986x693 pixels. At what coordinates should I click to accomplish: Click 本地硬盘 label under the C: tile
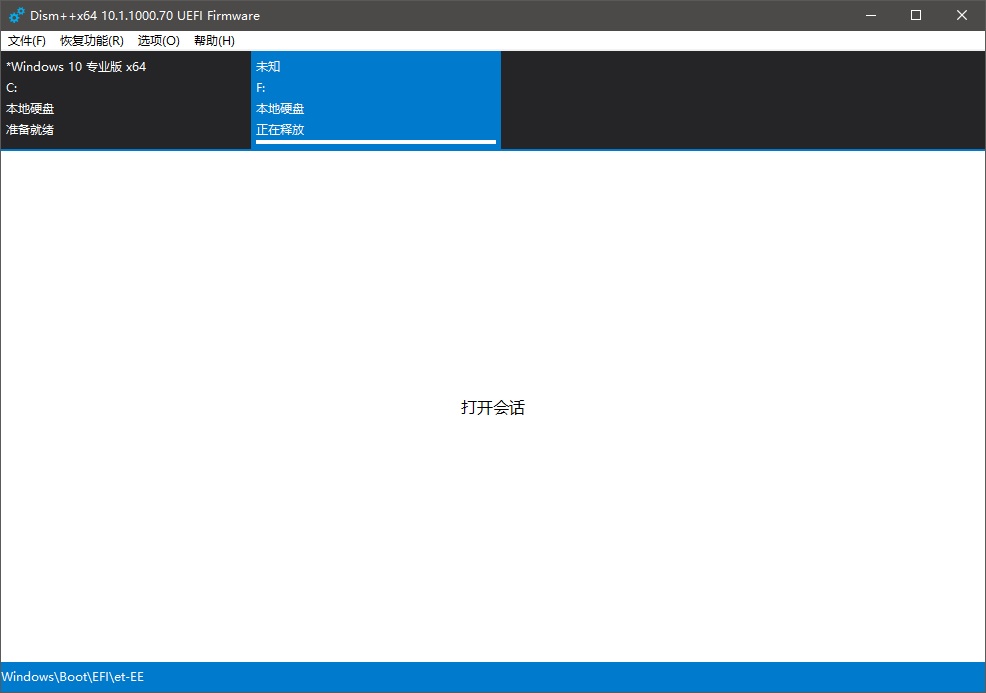coord(30,109)
